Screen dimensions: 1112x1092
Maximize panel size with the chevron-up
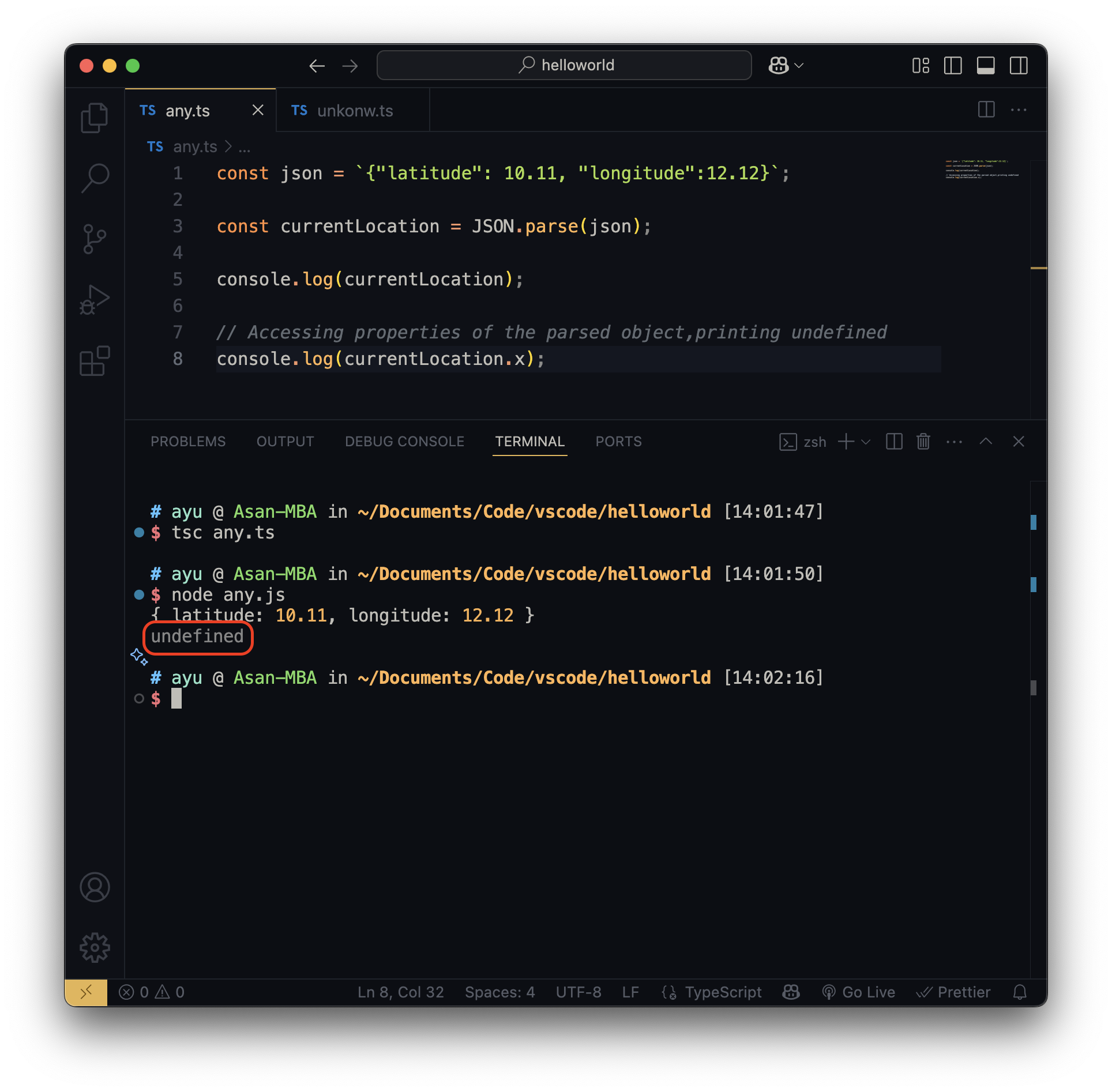coord(986,442)
